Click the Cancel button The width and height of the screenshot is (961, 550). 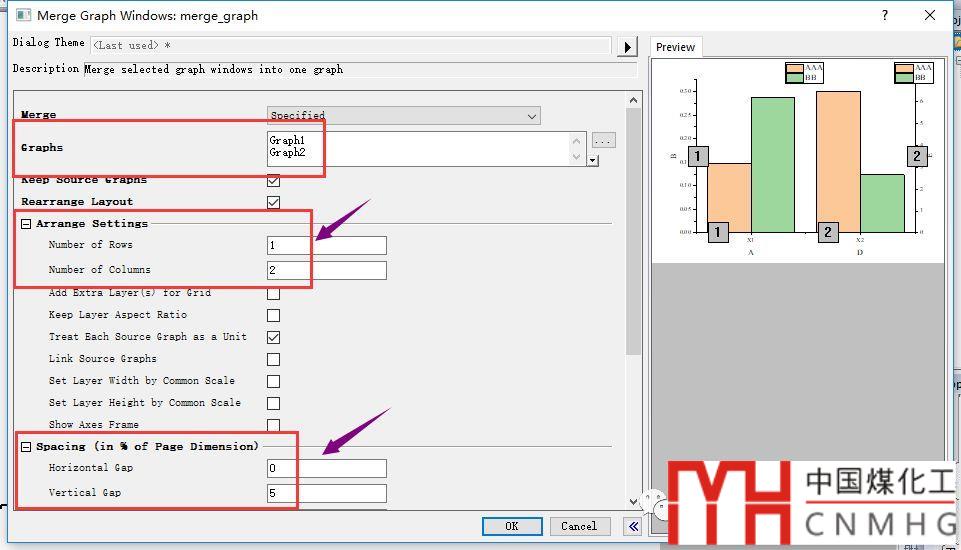pyautogui.click(x=579, y=526)
